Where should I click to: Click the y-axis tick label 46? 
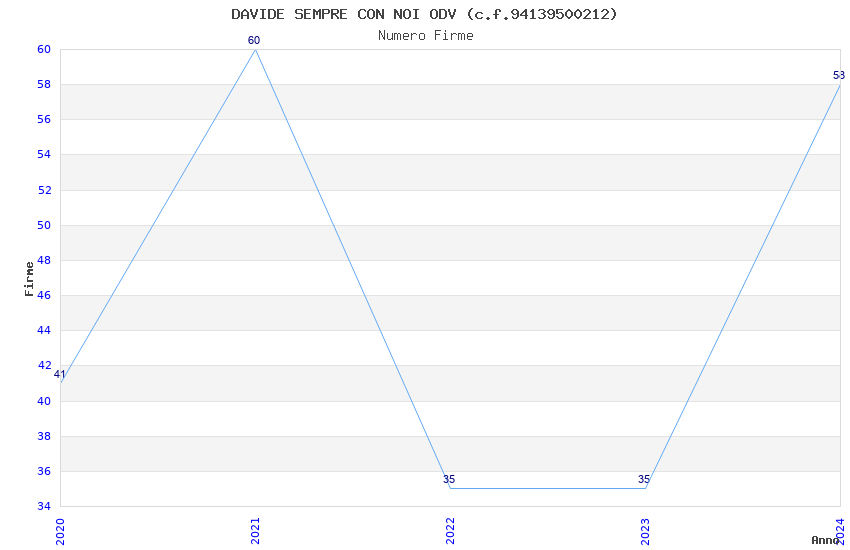pos(44,295)
